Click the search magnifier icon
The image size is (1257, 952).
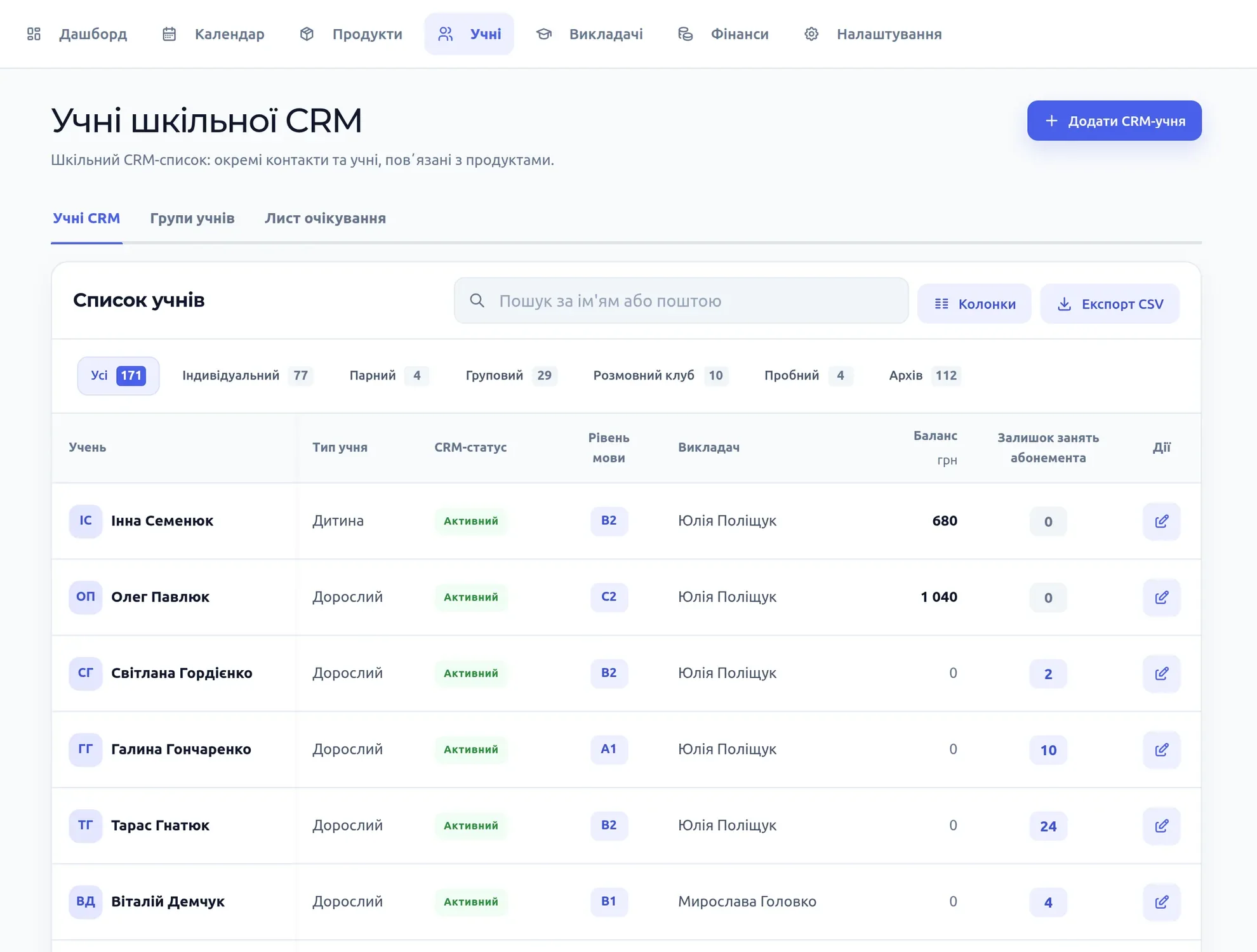(477, 300)
